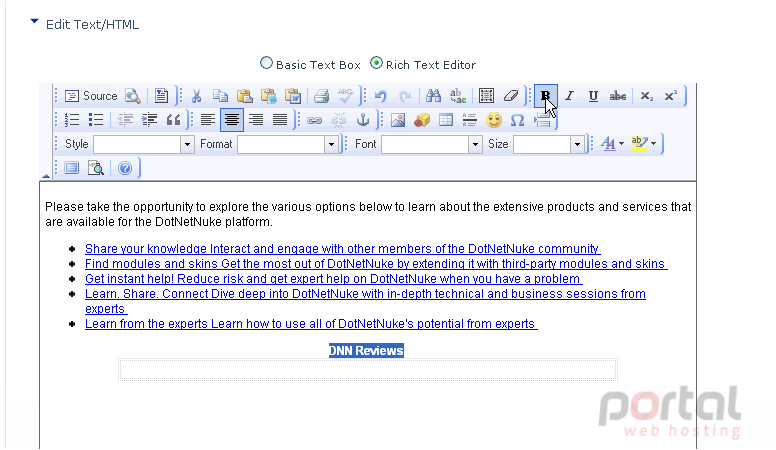This screenshot has height=450, width=776.
Task: Collapse the Edit Text/HTML section
Action: click(34, 21)
